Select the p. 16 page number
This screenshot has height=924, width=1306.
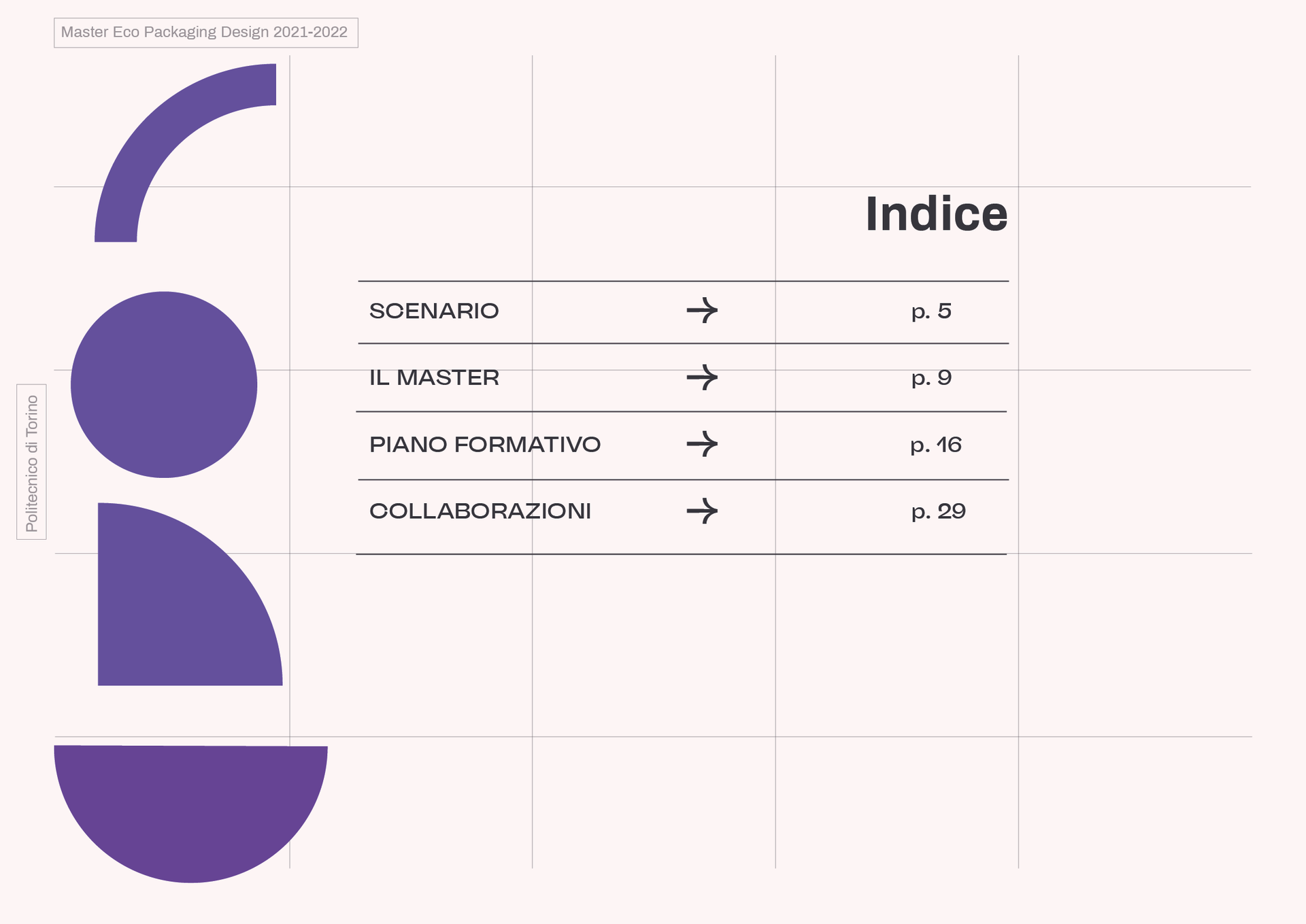pyautogui.click(x=935, y=445)
